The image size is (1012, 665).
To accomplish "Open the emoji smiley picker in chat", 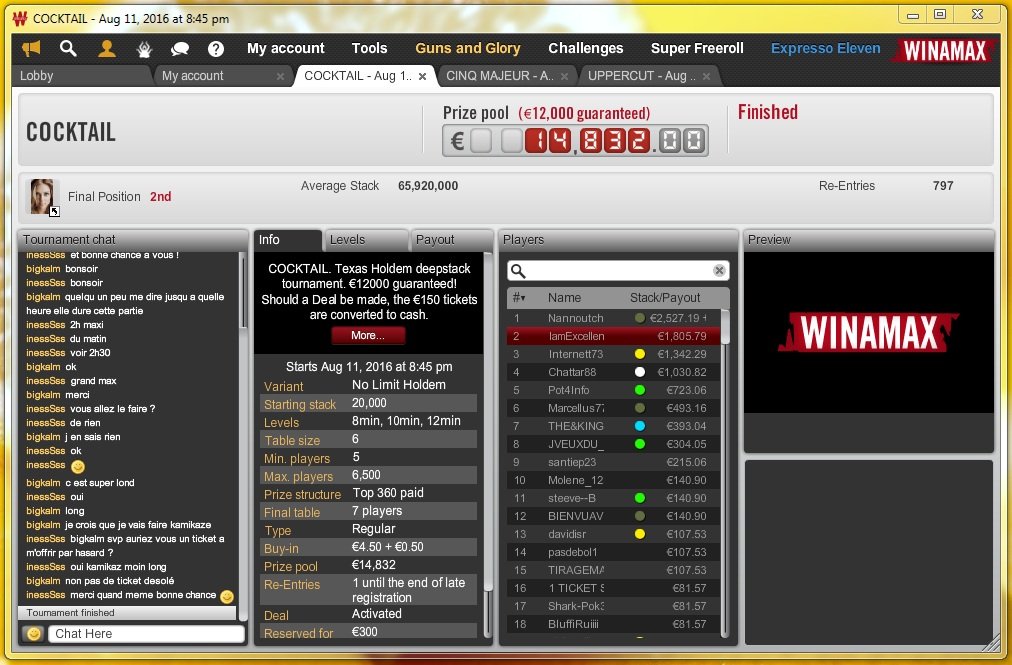I will 34,634.
